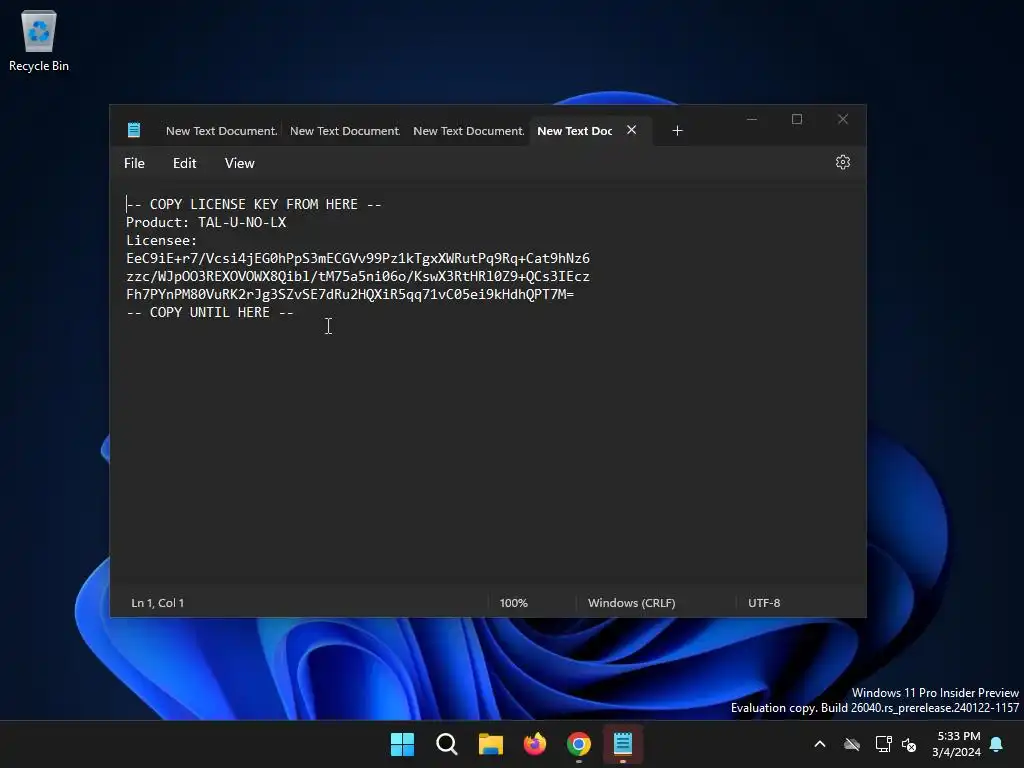This screenshot has width=1024, height=768.
Task: Open the network status tray icon
Action: [x=883, y=744]
